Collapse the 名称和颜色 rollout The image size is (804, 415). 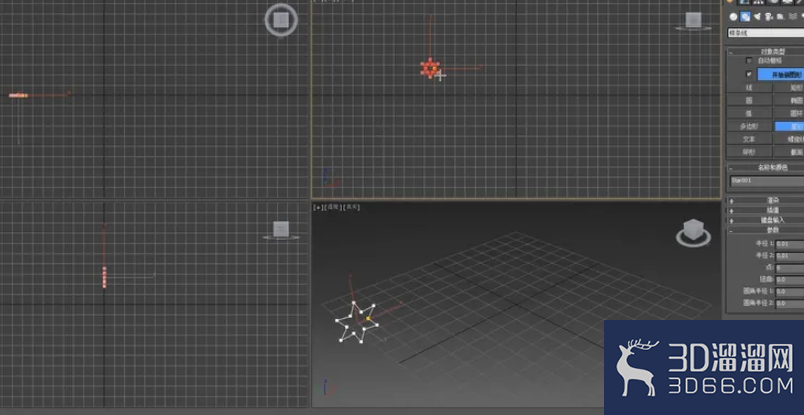point(766,167)
